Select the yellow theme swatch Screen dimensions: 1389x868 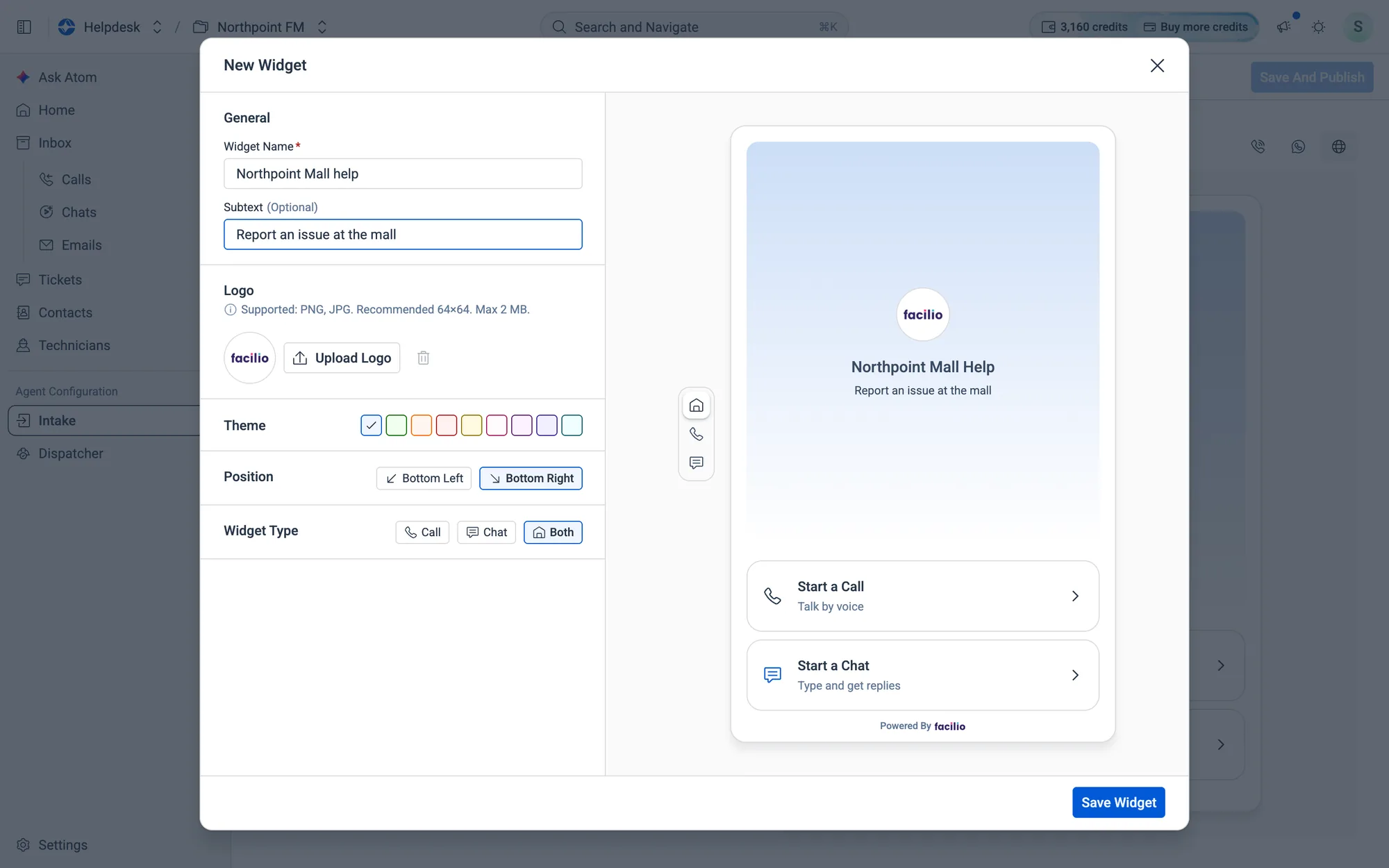click(x=472, y=425)
